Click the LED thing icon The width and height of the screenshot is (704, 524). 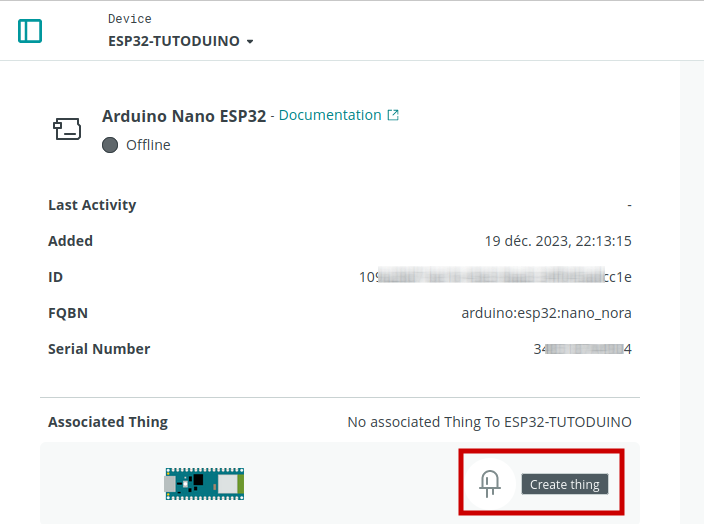489,484
